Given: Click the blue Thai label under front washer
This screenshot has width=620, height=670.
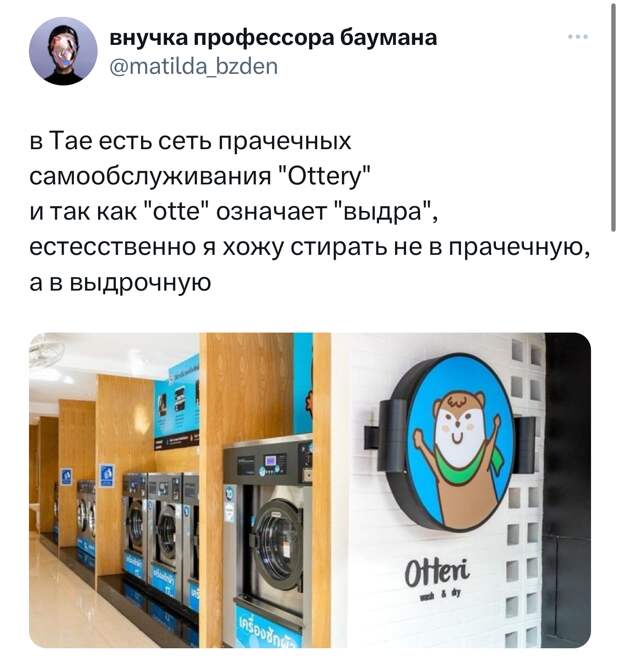Looking at the screenshot, I should point(268,627).
